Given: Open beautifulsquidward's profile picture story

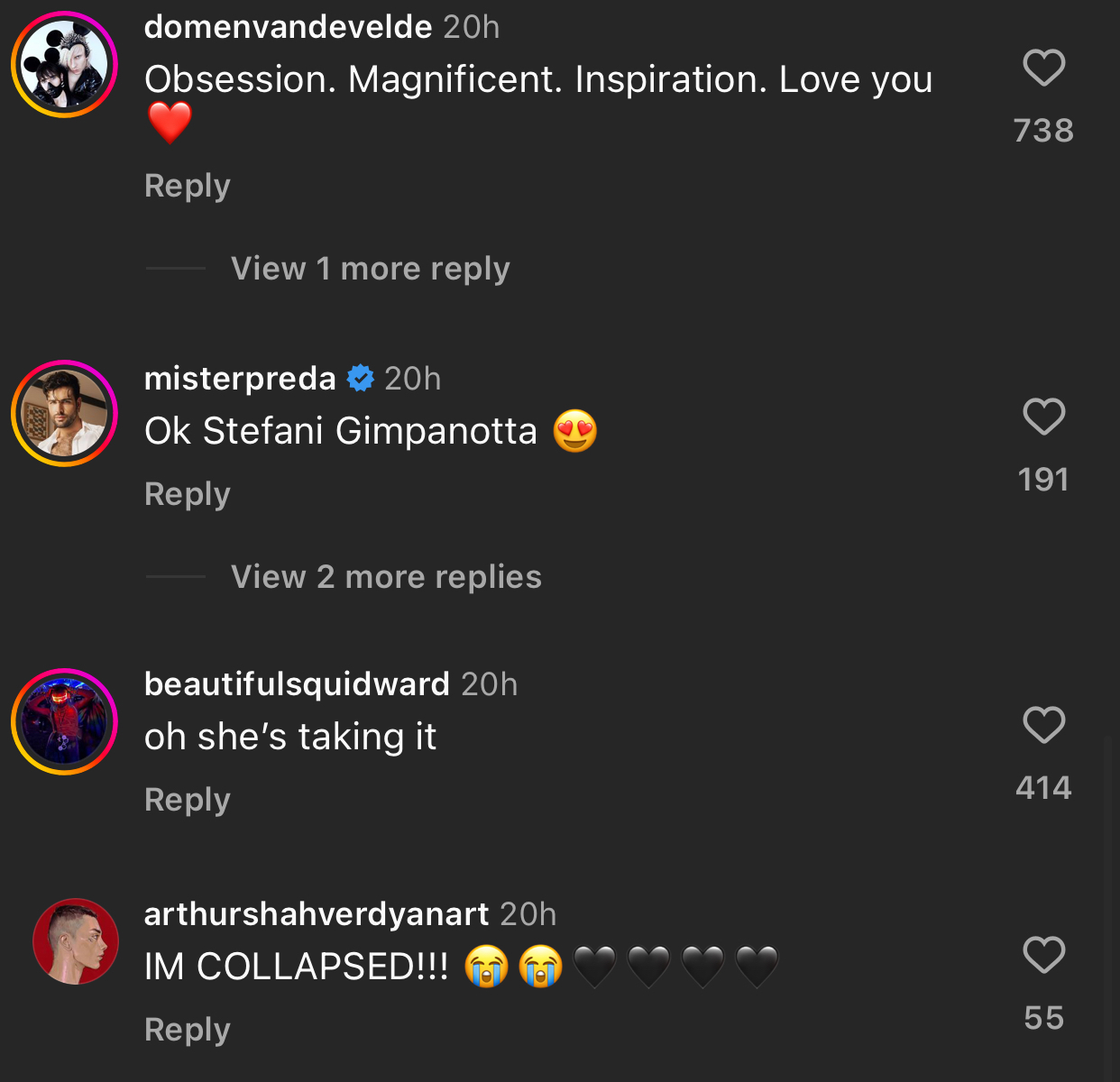Looking at the screenshot, I should [x=65, y=721].
